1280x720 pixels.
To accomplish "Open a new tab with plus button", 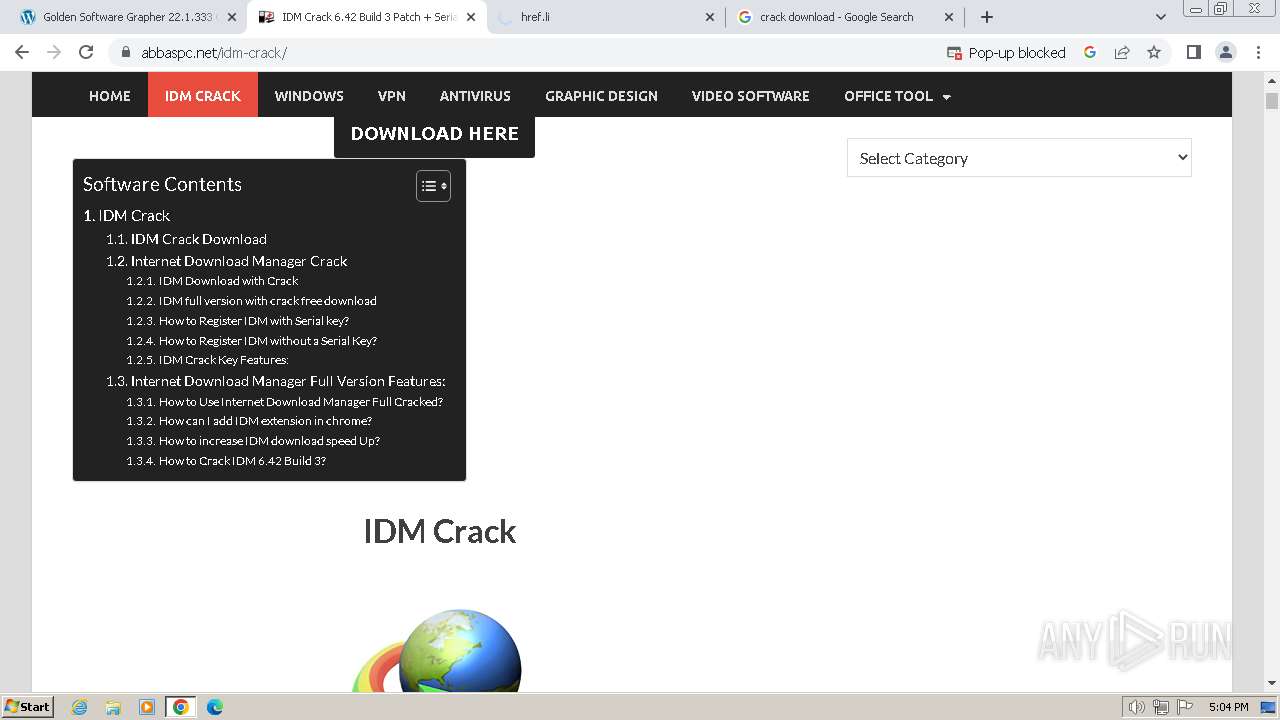I will point(987,17).
